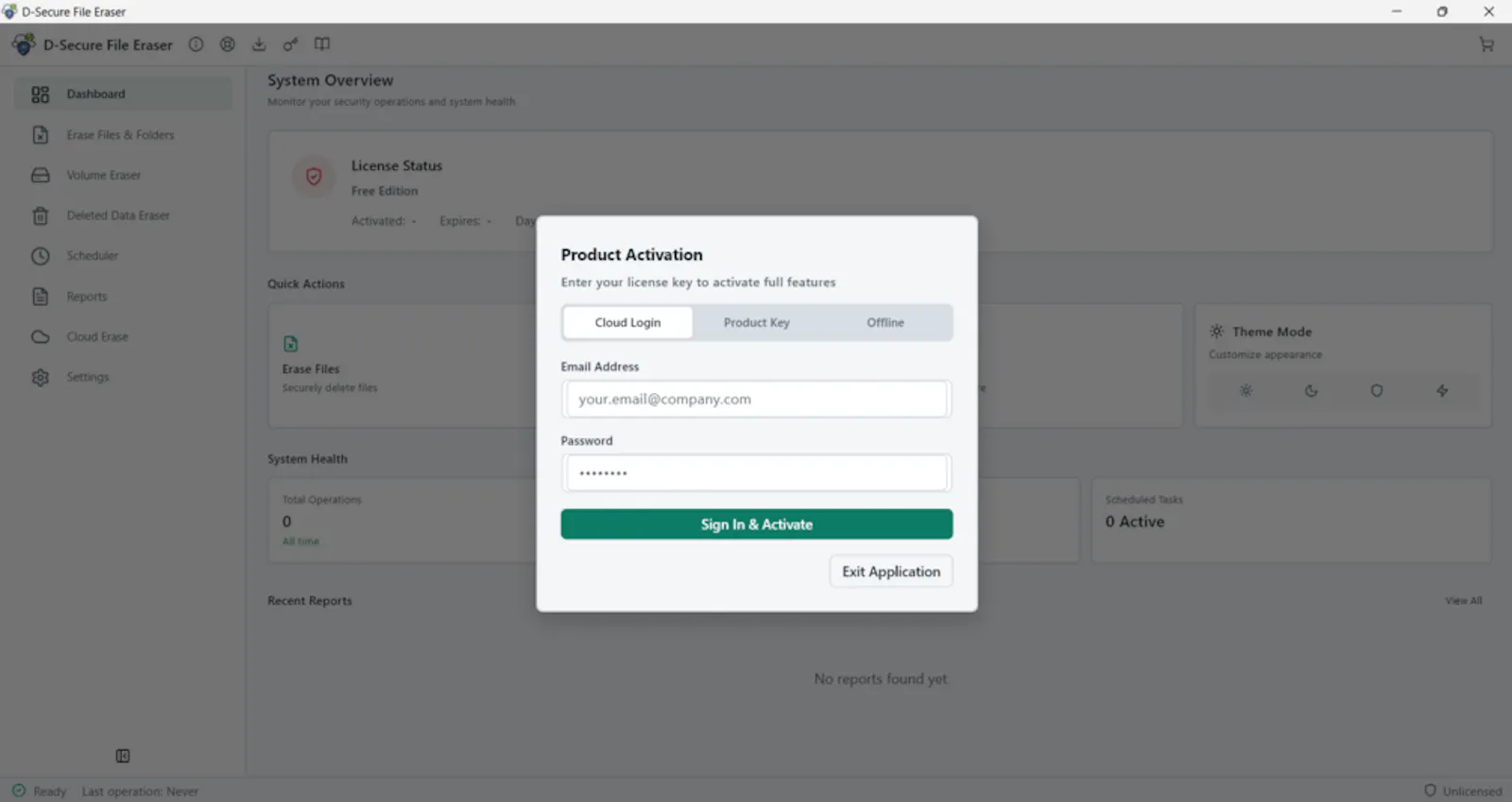Select the moon dark theme icon

click(1312, 391)
